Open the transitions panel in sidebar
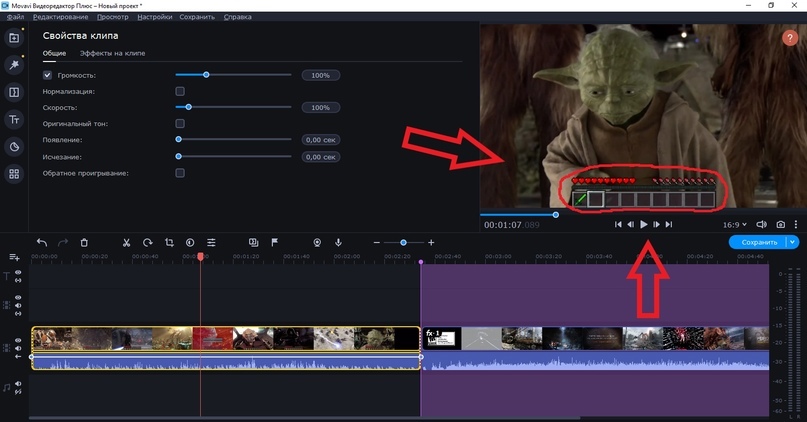The image size is (807, 422). click(x=14, y=92)
